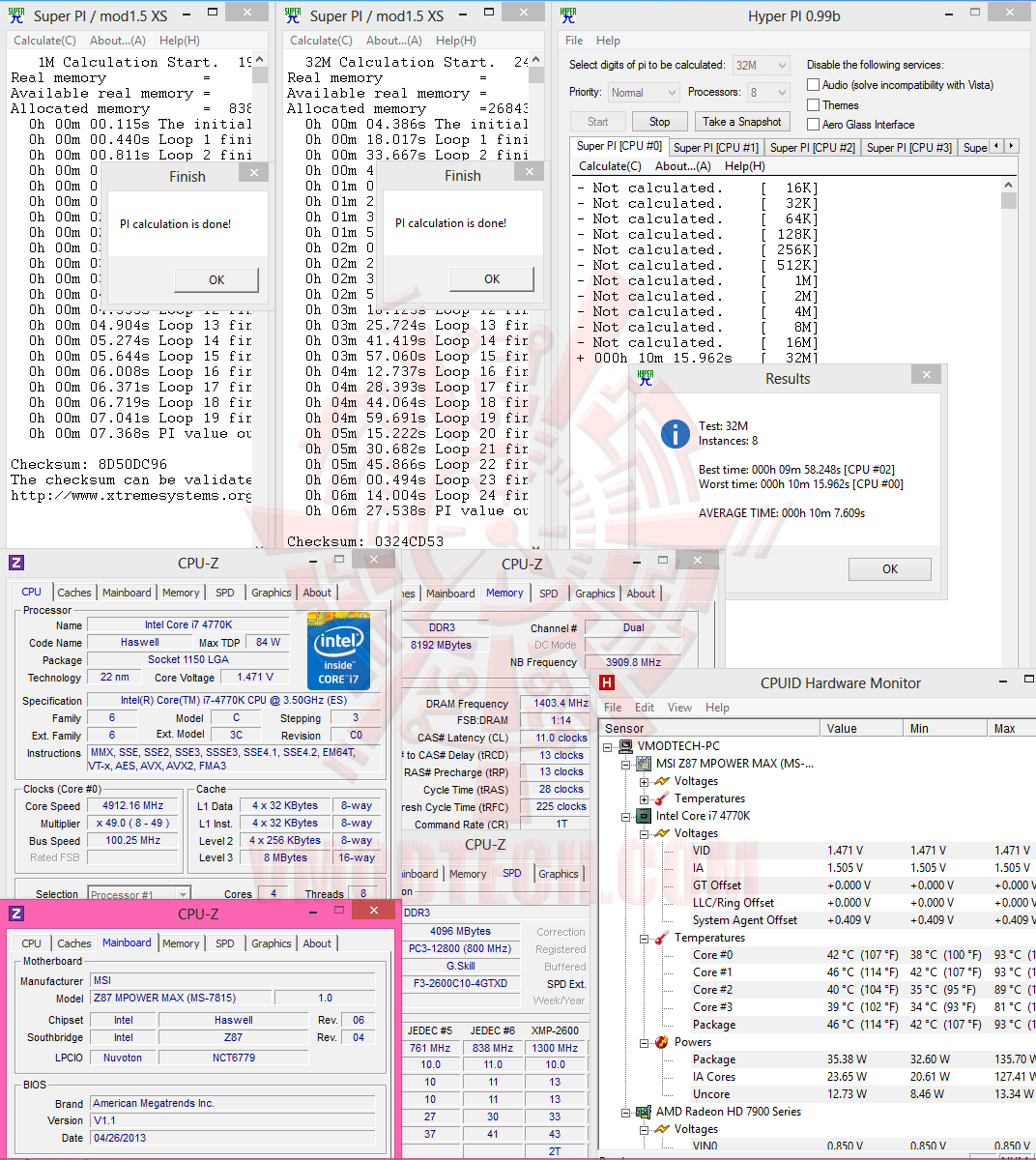
Task: Click the thermometer icon of Temperatures under Intel Core i7
Action: click(x=661, y=938)
